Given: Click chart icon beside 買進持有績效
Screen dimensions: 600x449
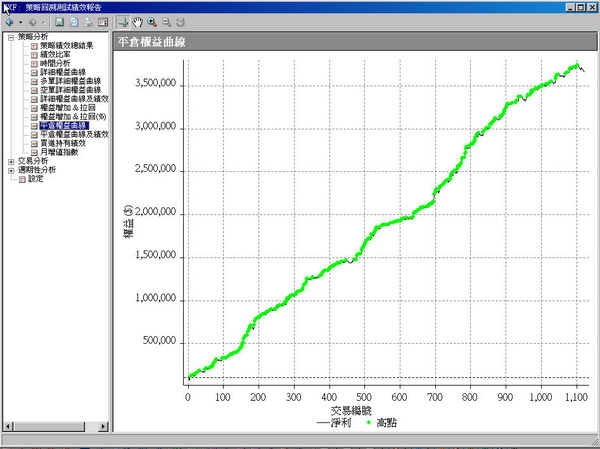Looking at the screenshot, I should pyautogui.click(x=34, y=144).
